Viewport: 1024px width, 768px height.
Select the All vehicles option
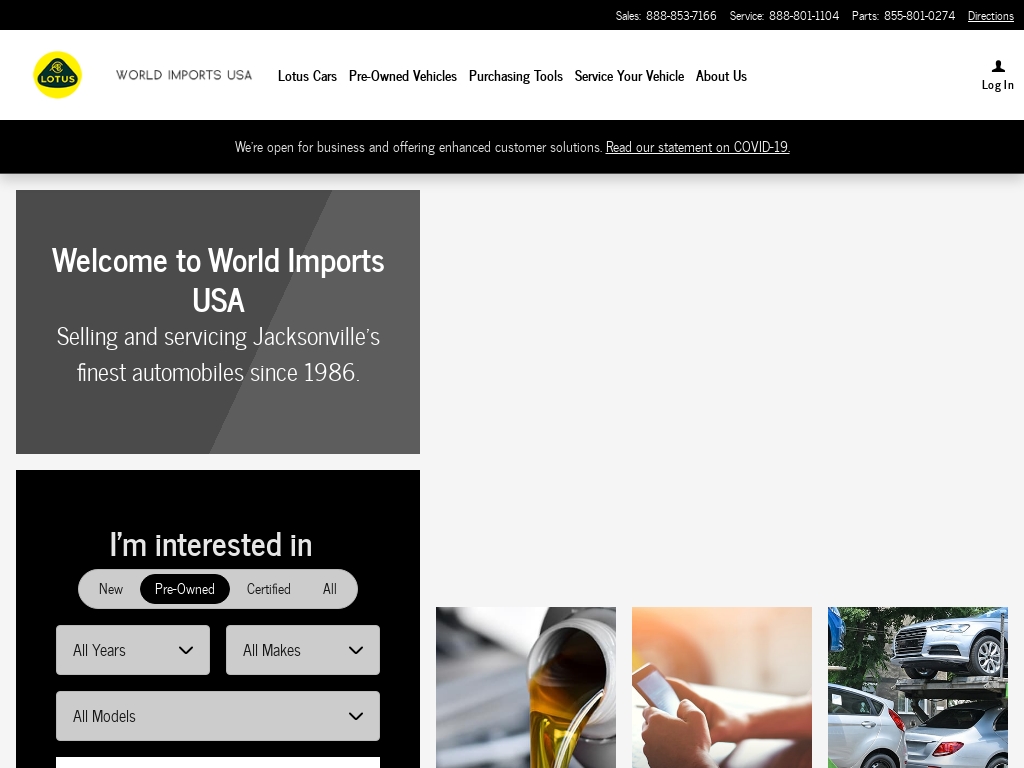pyautogui.click(x=330, y=589)
